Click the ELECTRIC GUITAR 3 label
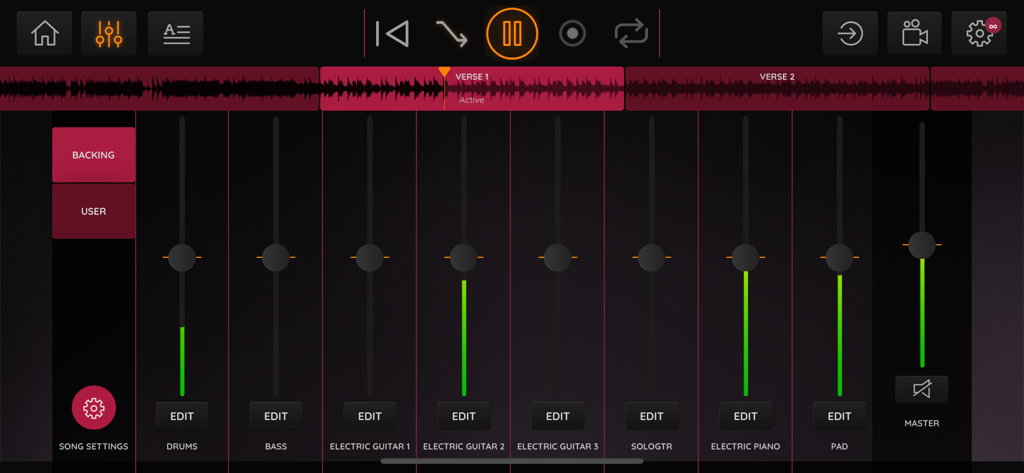 [558, 447]
